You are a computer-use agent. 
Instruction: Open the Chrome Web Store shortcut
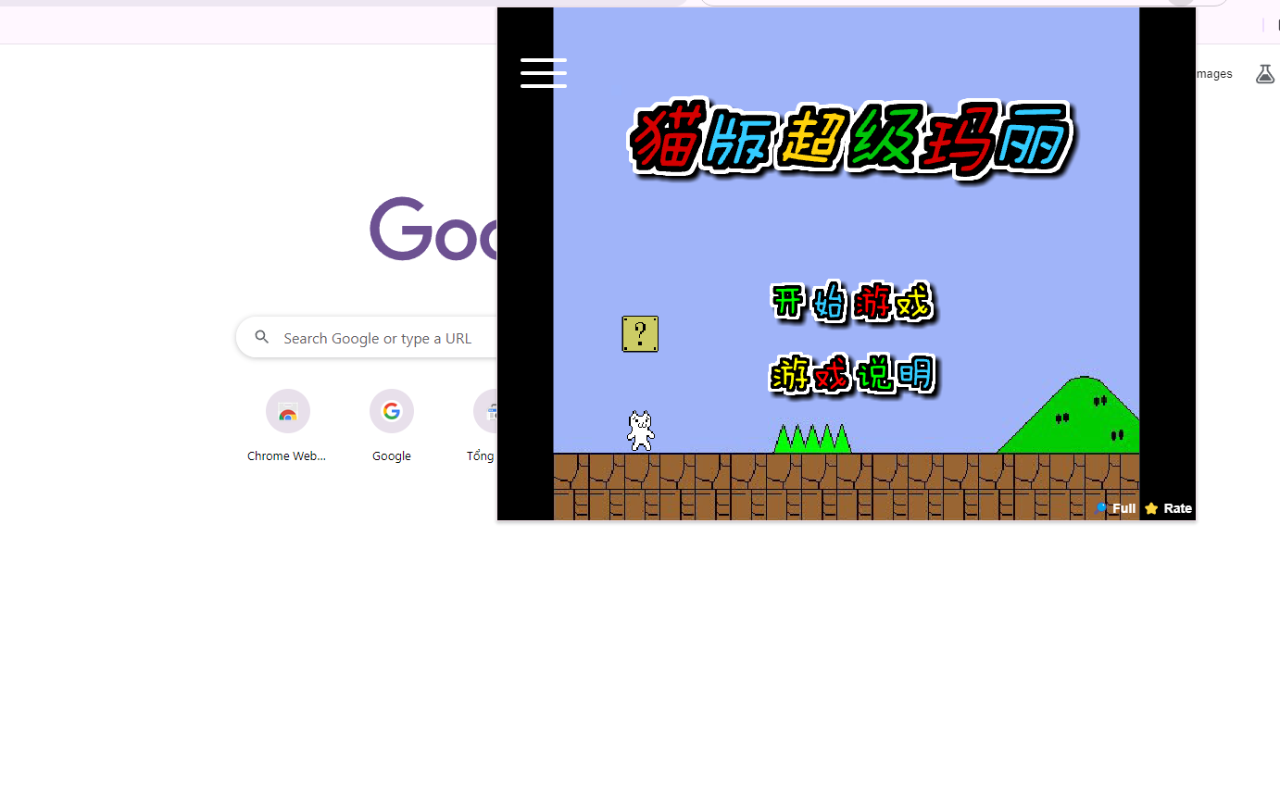click(287, 412)
